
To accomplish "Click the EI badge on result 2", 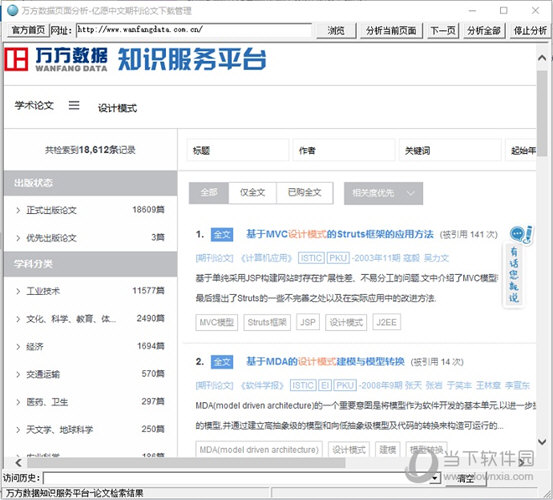I will point(325,385).
